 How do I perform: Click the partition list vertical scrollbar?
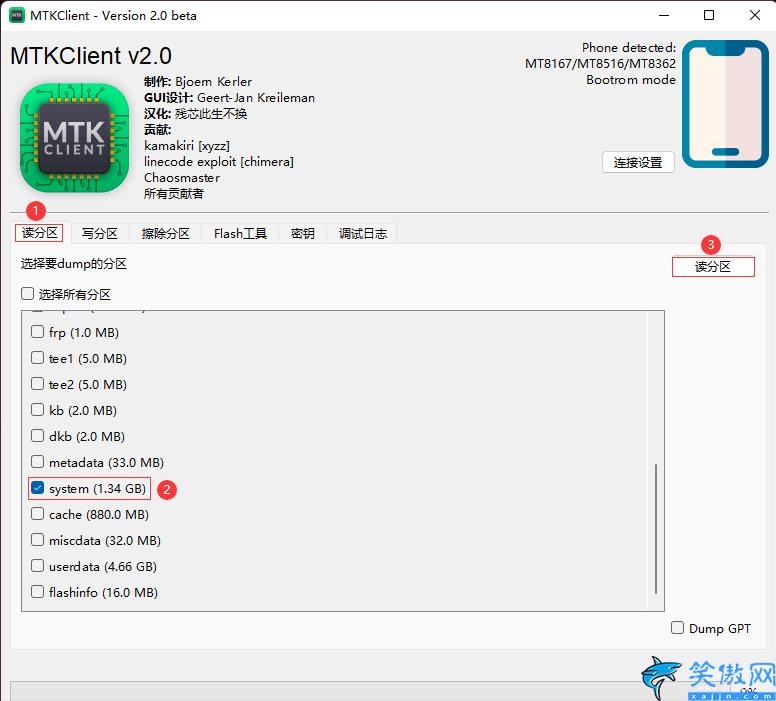(656, 528)
